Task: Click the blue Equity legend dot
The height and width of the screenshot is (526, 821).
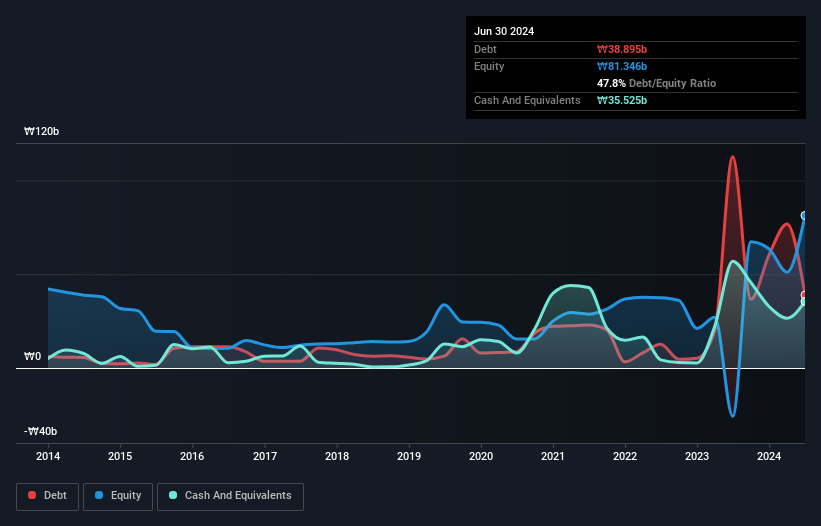Action: [99, 495]
